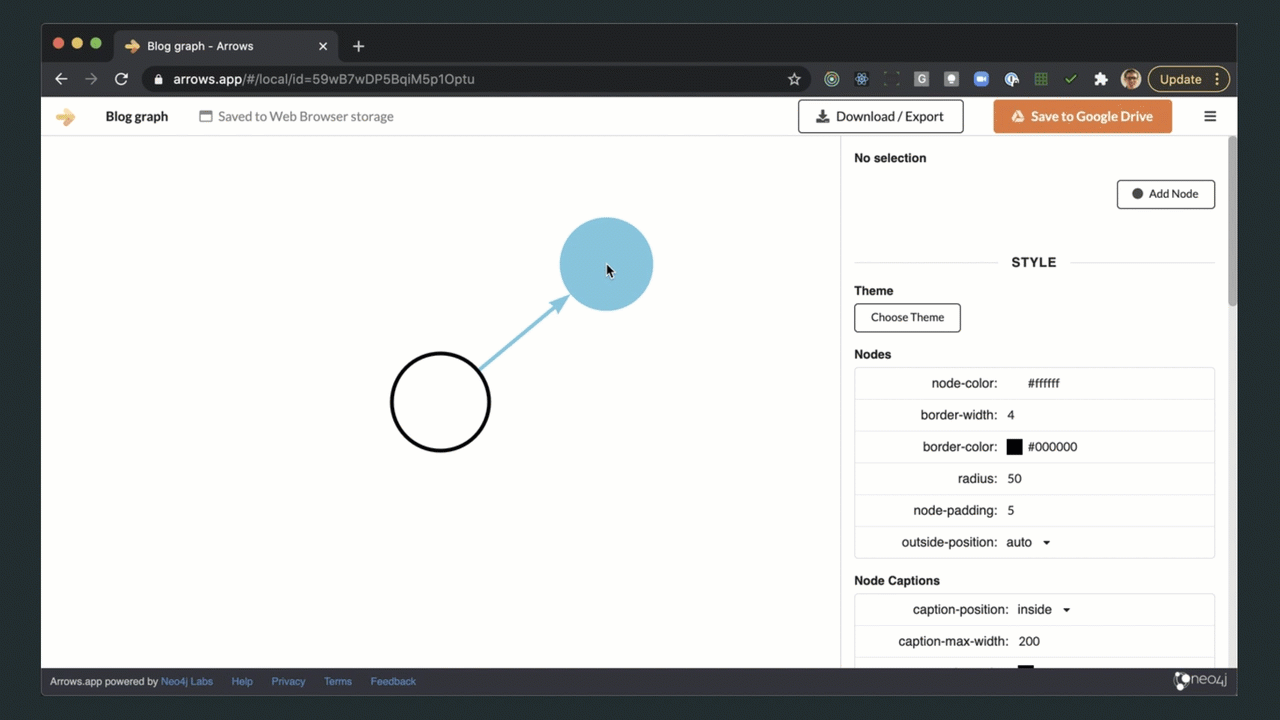
Task: Open the Chrome three-dot menu
Action: point(1218,79)
